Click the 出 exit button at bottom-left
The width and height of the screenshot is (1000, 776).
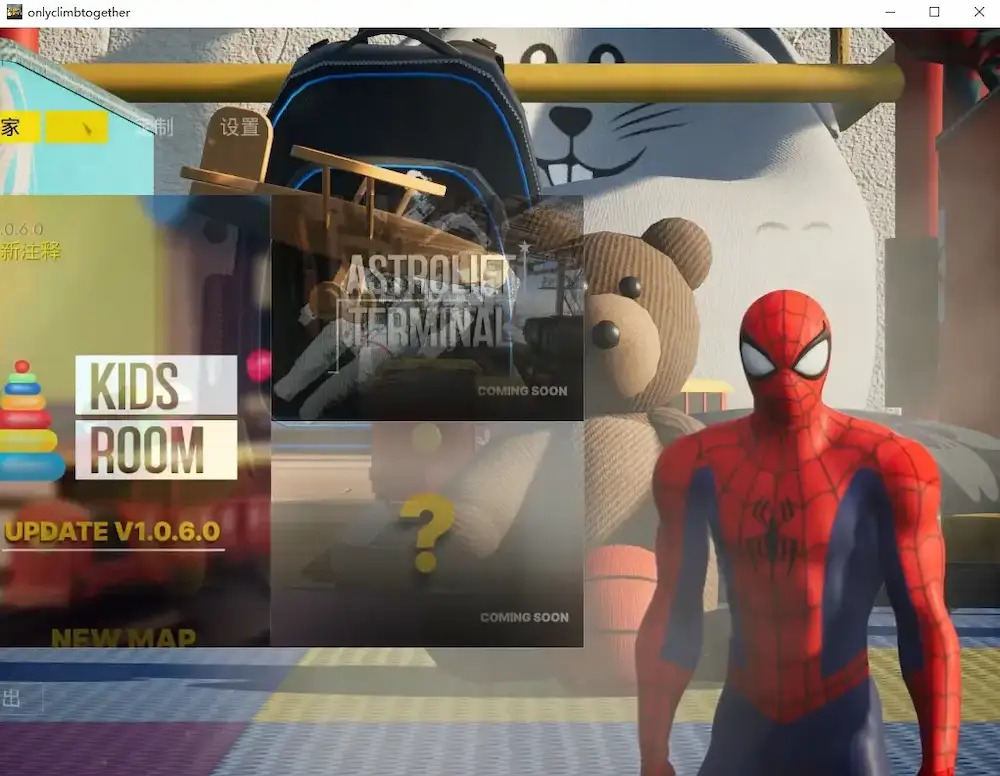[14, 698]
